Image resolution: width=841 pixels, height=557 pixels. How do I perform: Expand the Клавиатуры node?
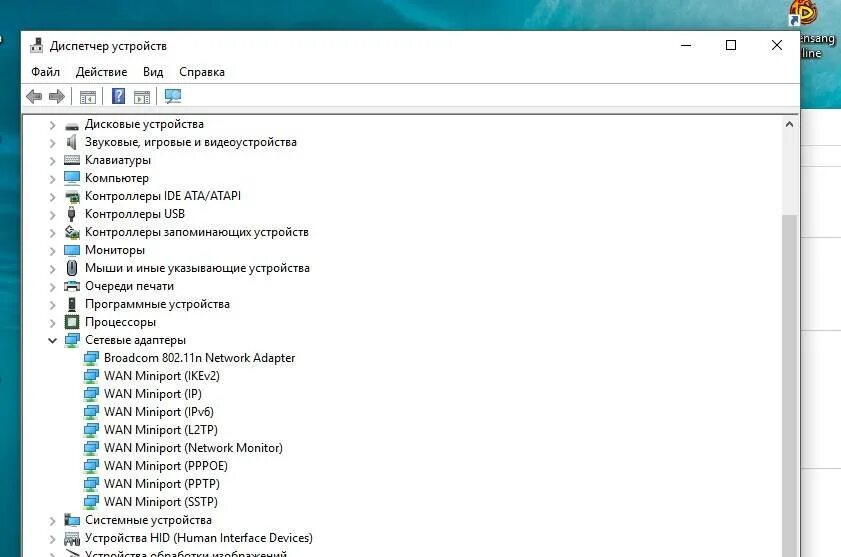tap(53, 161)
